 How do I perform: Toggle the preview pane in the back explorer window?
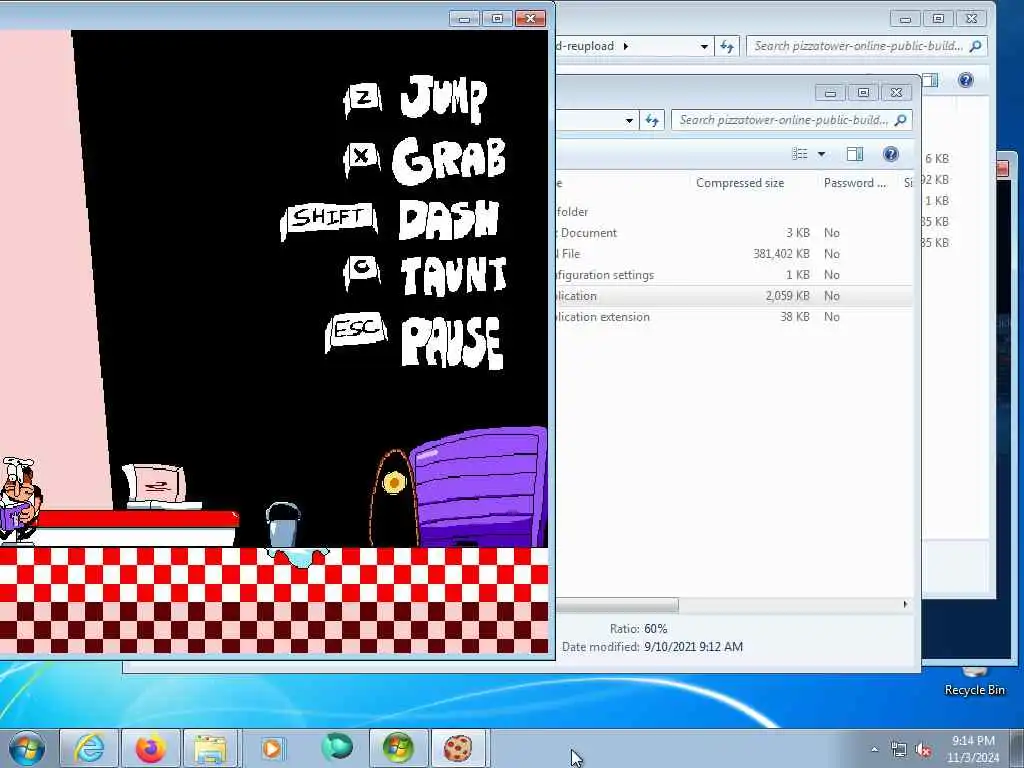tap(931, 80)
